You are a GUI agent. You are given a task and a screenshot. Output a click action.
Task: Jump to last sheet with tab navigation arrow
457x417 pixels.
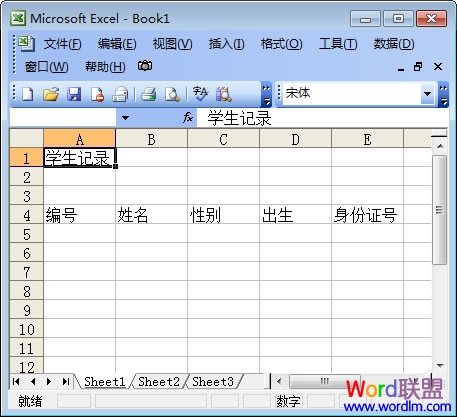click(66, 381)
